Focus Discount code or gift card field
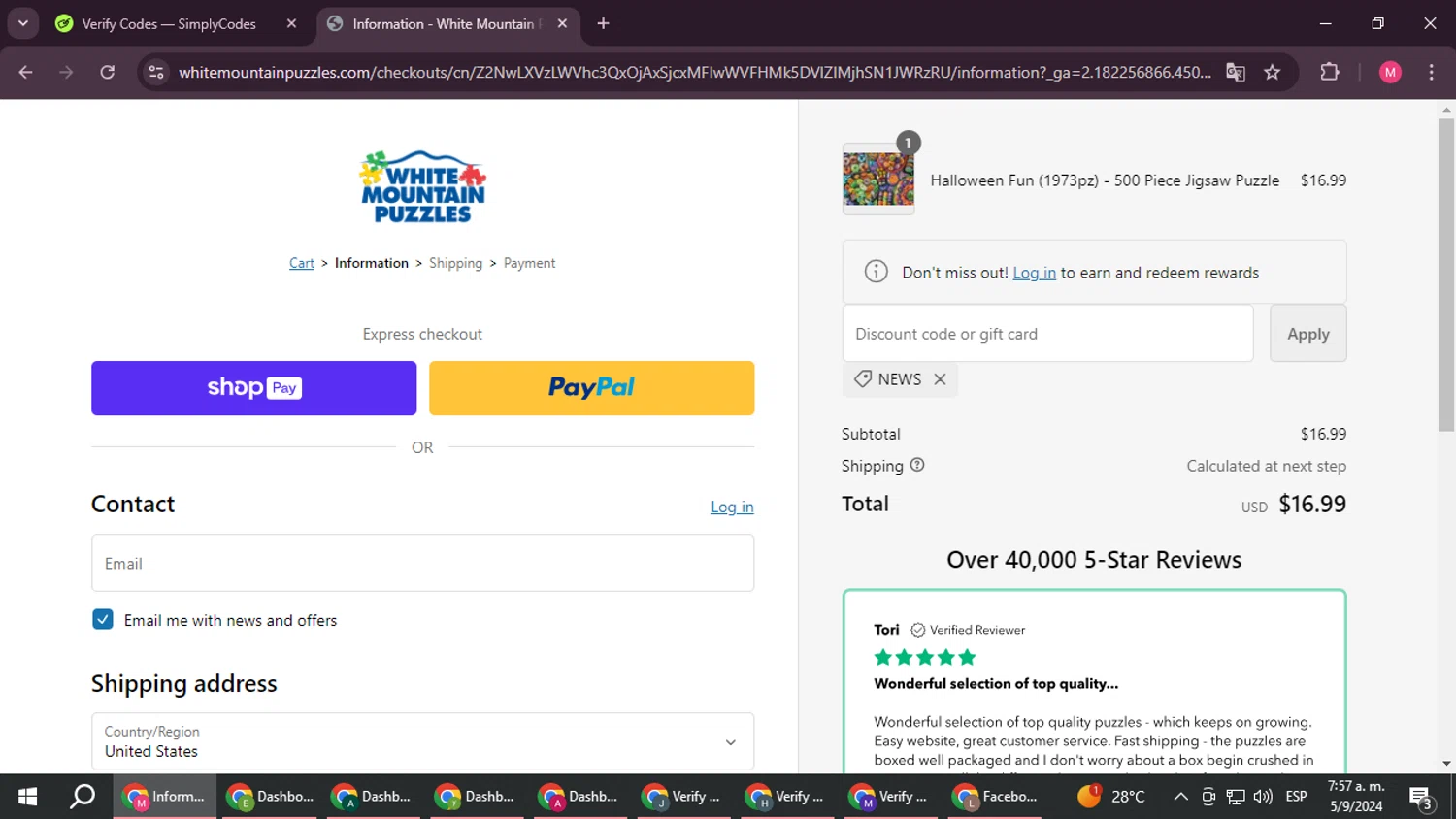 [1047, 333]
